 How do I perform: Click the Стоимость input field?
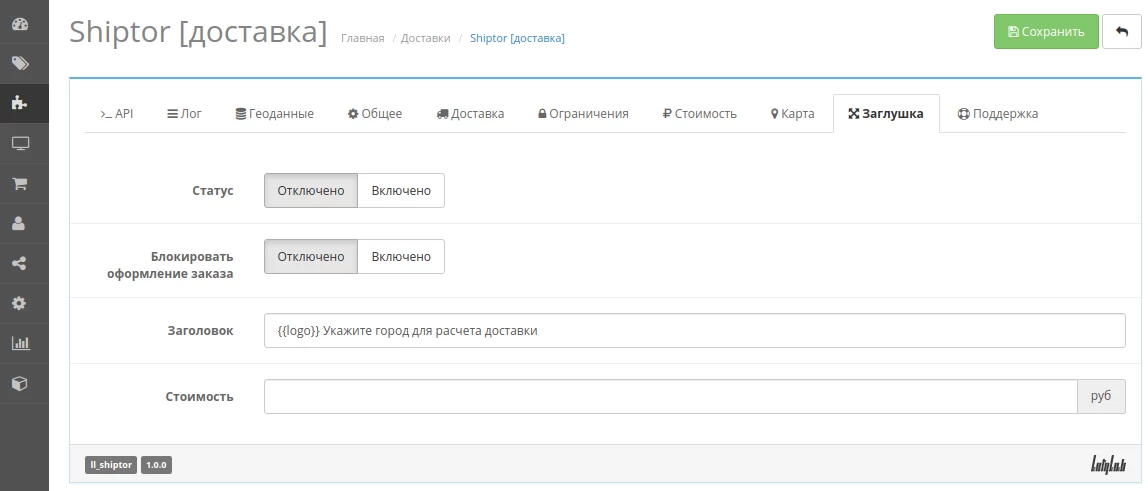pos(671,397)
